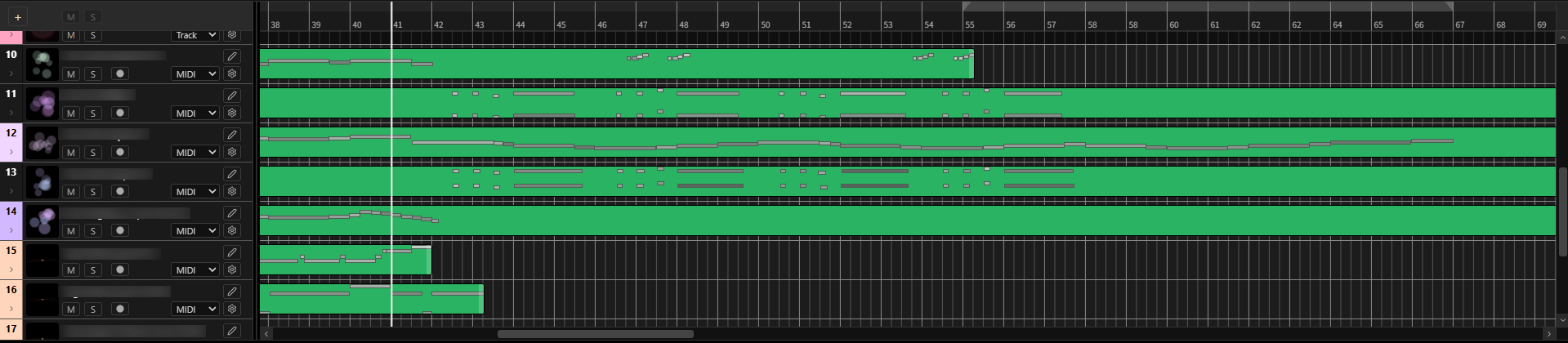Select the MIDI clip on track 15
Screen dimensions: 1568x343
click(346, 260)
